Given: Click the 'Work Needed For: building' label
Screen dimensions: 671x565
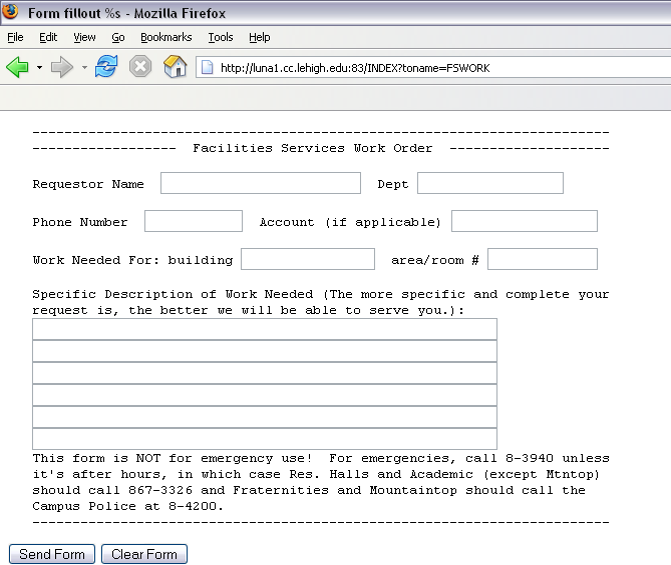Looking at the screenshot, I should [133, 260].
